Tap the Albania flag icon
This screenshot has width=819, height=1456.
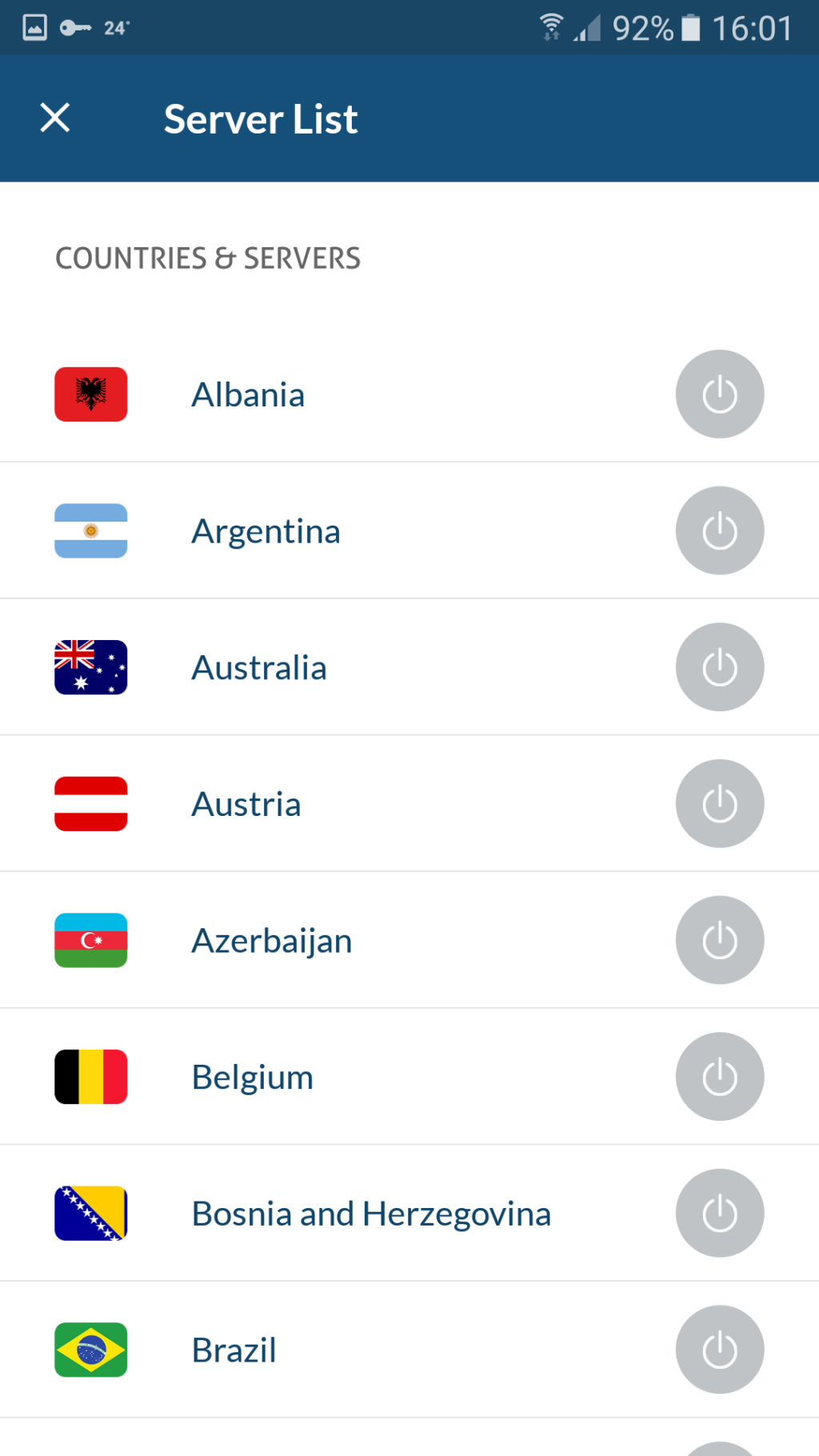pos(91,394)
